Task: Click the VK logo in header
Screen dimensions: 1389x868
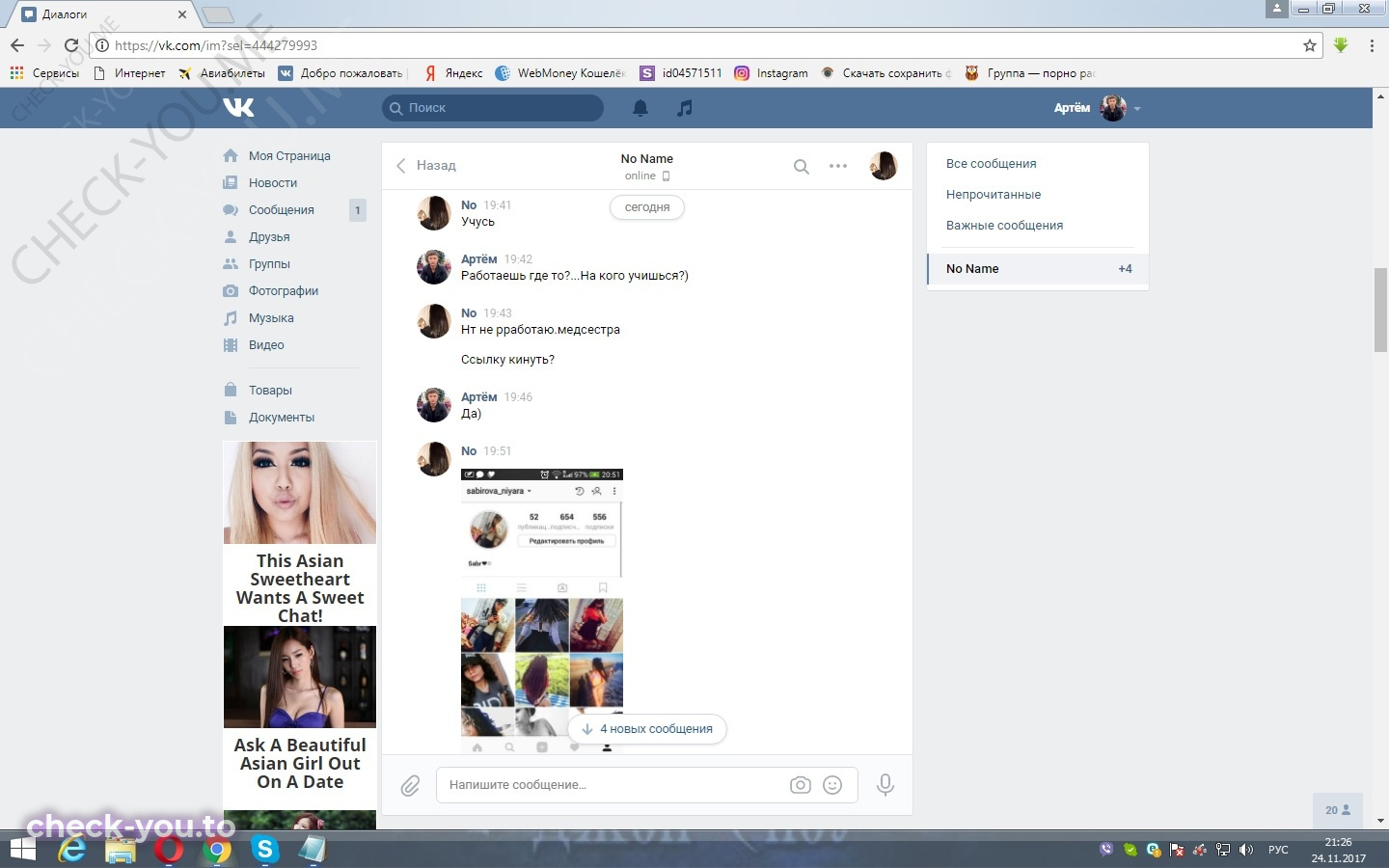Action: (x=238, y=107)
